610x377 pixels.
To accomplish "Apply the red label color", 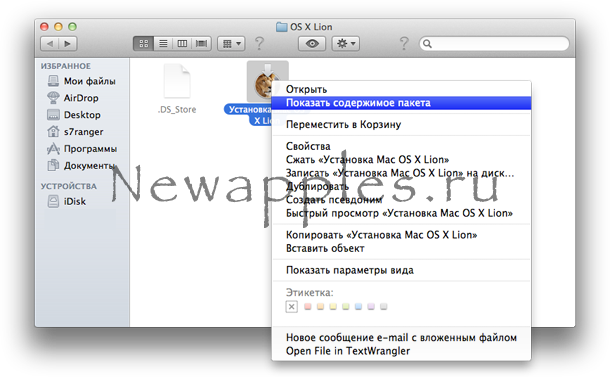I will pyautogui.click(x=308, y=307).
